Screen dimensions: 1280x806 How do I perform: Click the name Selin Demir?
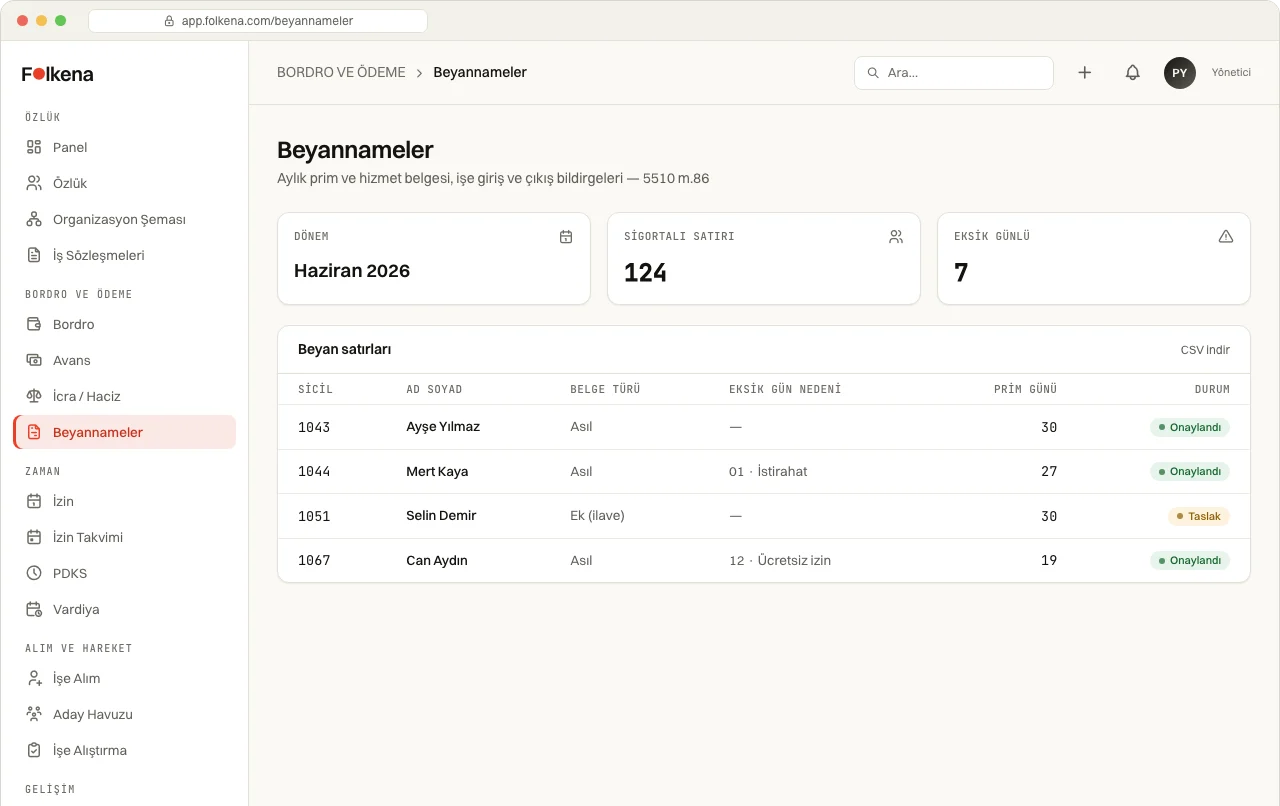pyautogui.click(x=441, y=516)
